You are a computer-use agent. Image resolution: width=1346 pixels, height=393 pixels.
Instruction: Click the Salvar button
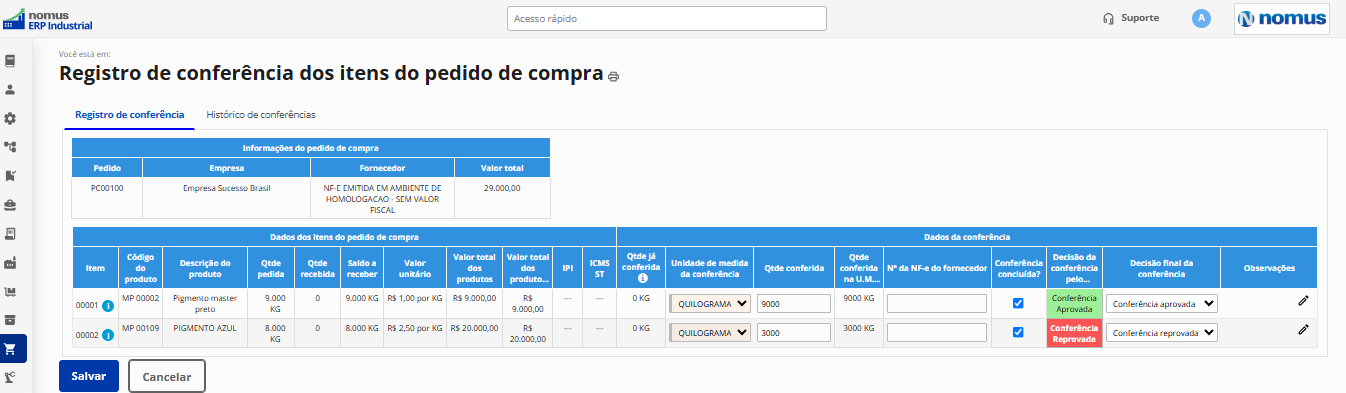(89, 376)
